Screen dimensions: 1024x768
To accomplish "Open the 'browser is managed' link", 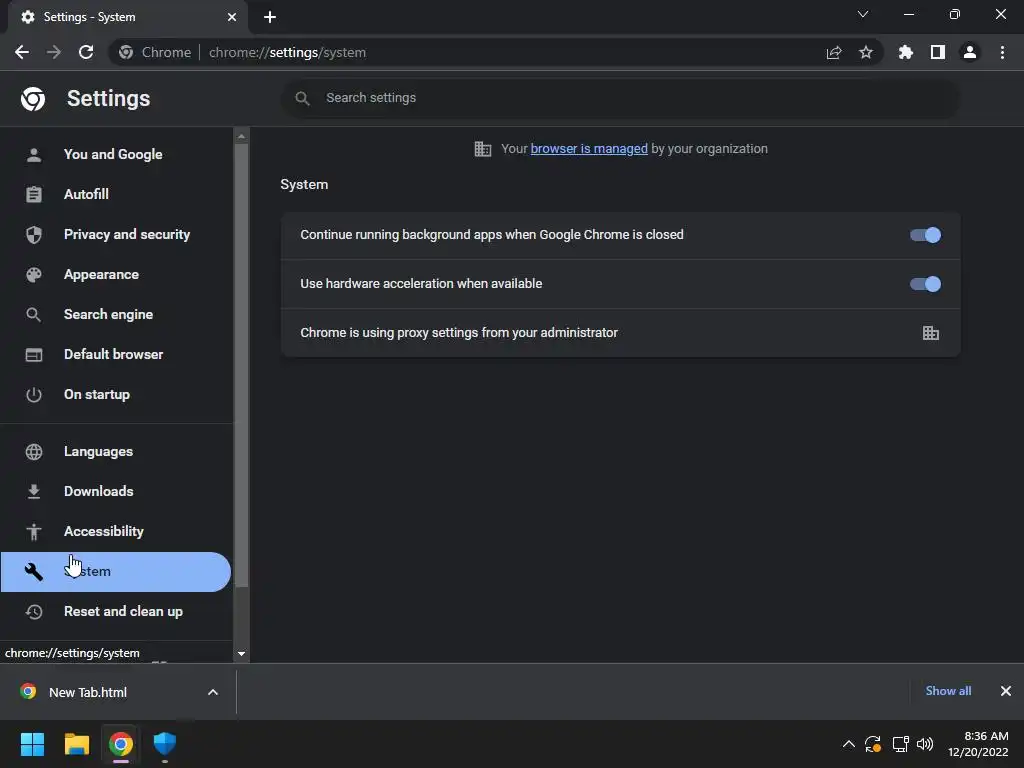I will click(x=589, y=149).
